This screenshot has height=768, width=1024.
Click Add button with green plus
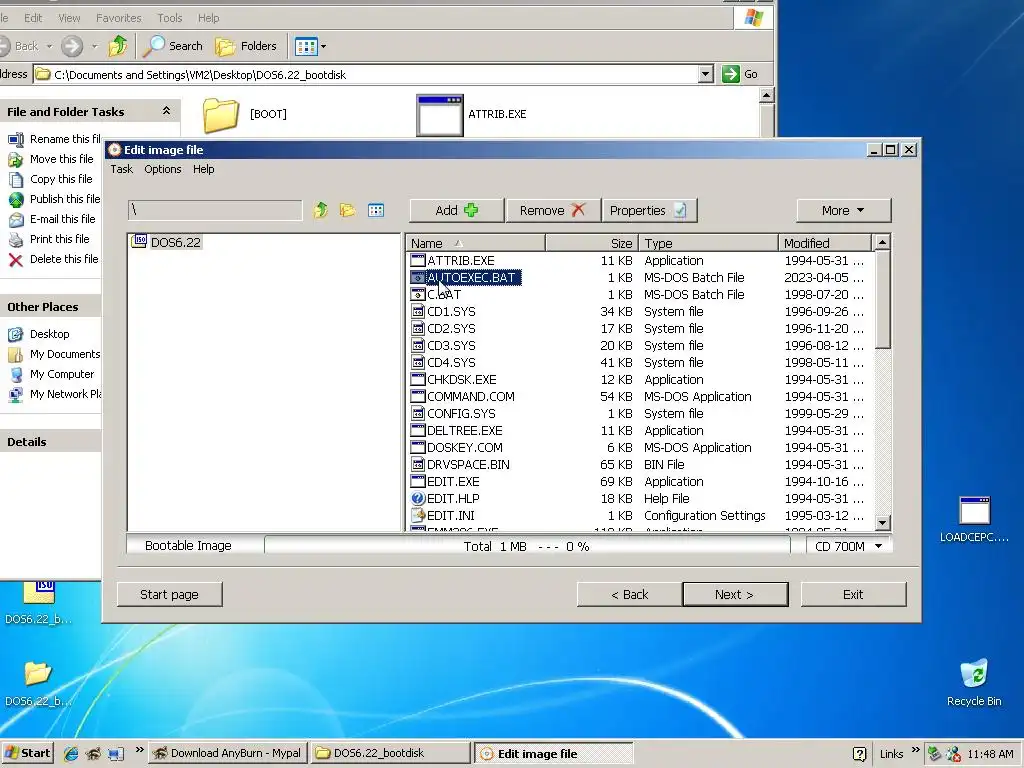pos(456,210)
